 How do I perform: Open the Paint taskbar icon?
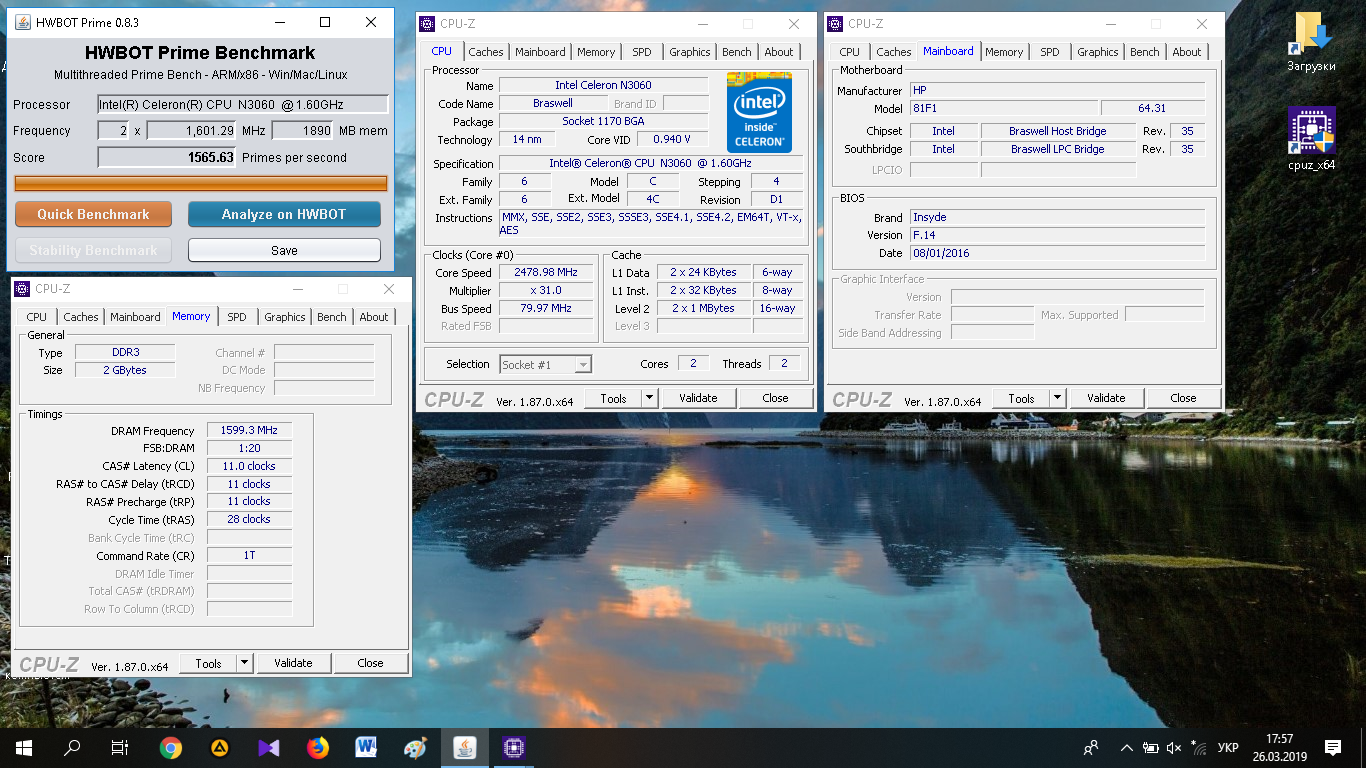[x=415, y=747]
